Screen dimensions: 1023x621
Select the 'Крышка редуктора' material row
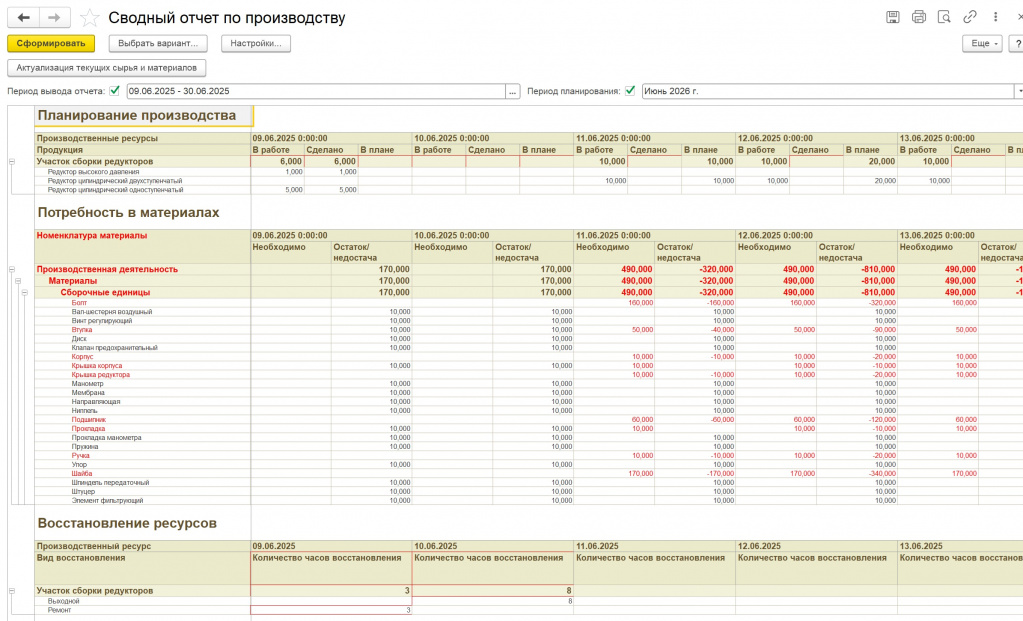pos(143,375)
